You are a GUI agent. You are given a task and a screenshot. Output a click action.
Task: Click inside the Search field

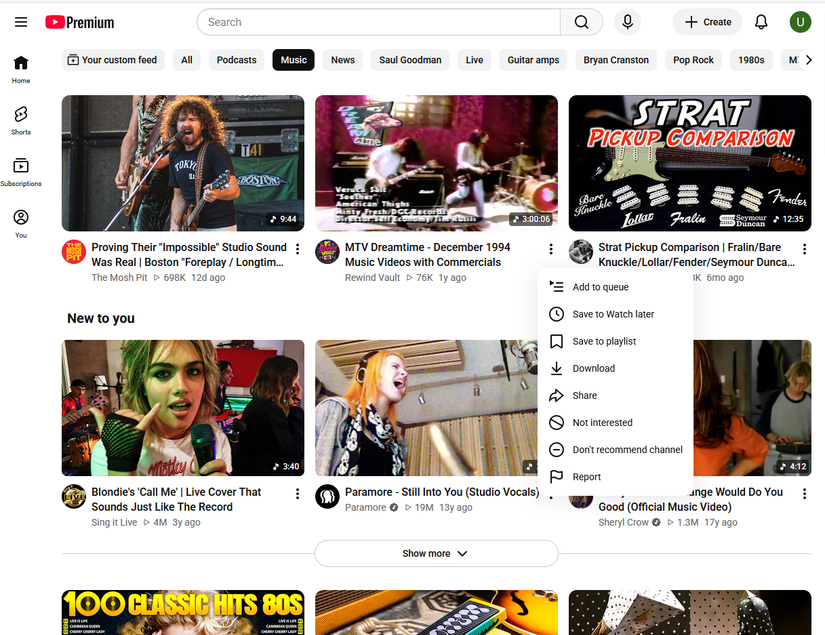(x=379, y=22)
